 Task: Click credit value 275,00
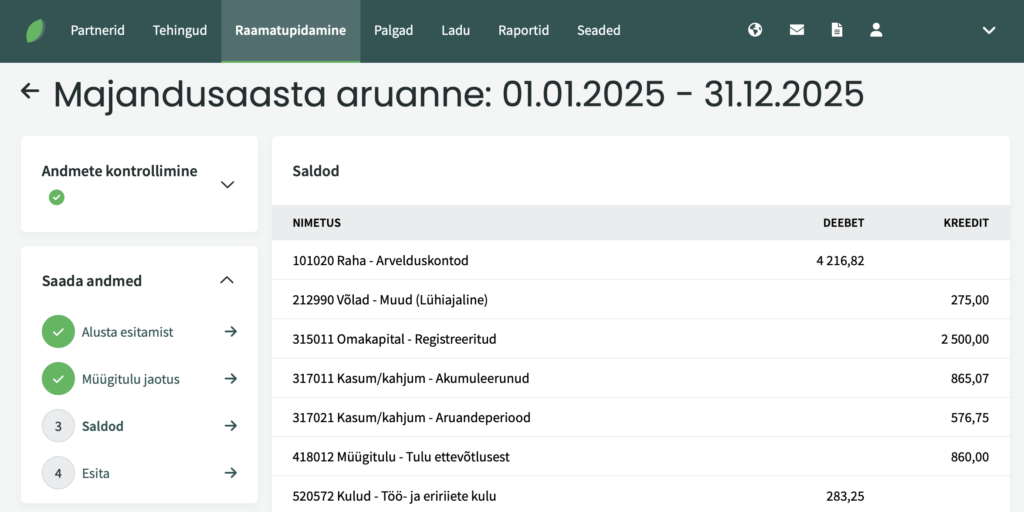coord(970,300)
